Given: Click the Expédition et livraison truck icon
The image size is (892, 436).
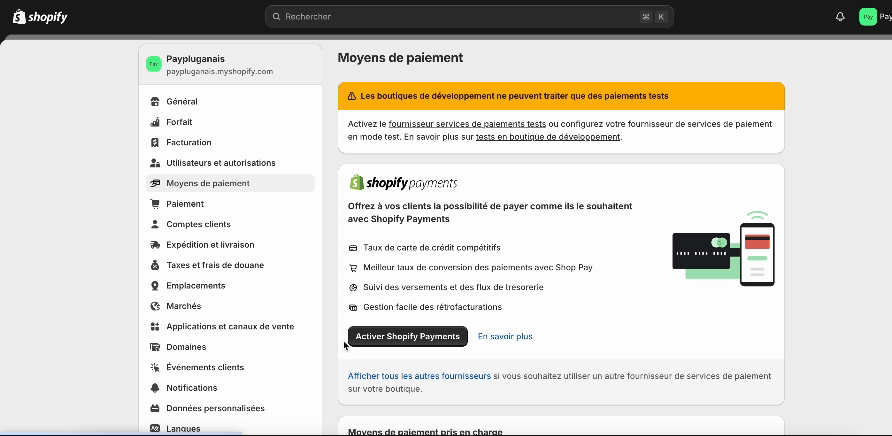Looking at the screenshot, I should [154, 245].
